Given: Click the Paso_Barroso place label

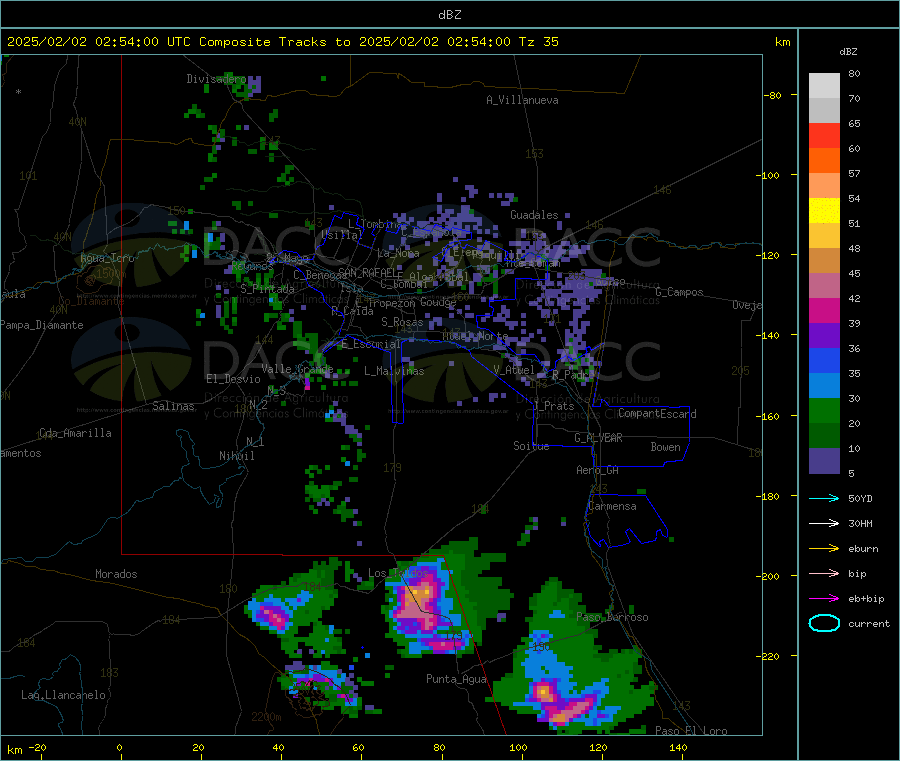Looking at the screenshot, I should 612,618.
